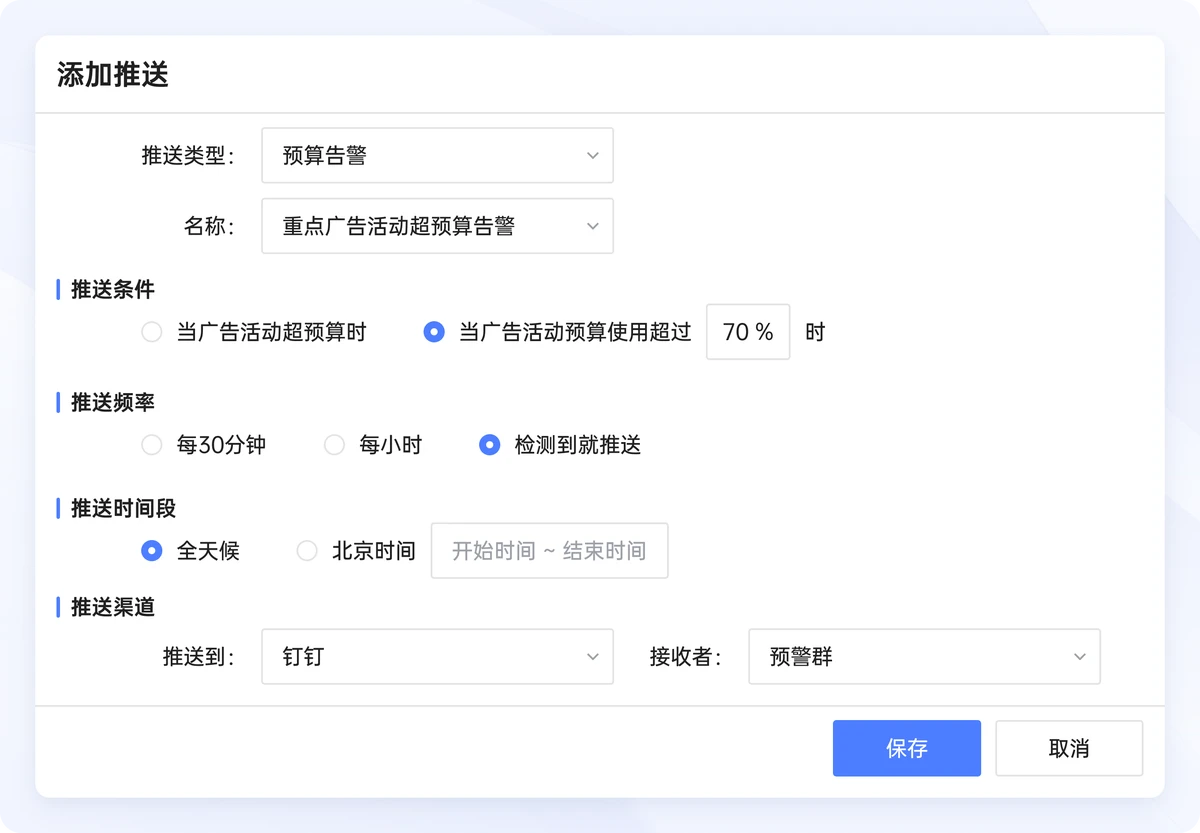Image resolution: width=1200 pixels, height=833 pixels.
Task: Select 检测到就推送 frequency option
Action: coord(490,446)
